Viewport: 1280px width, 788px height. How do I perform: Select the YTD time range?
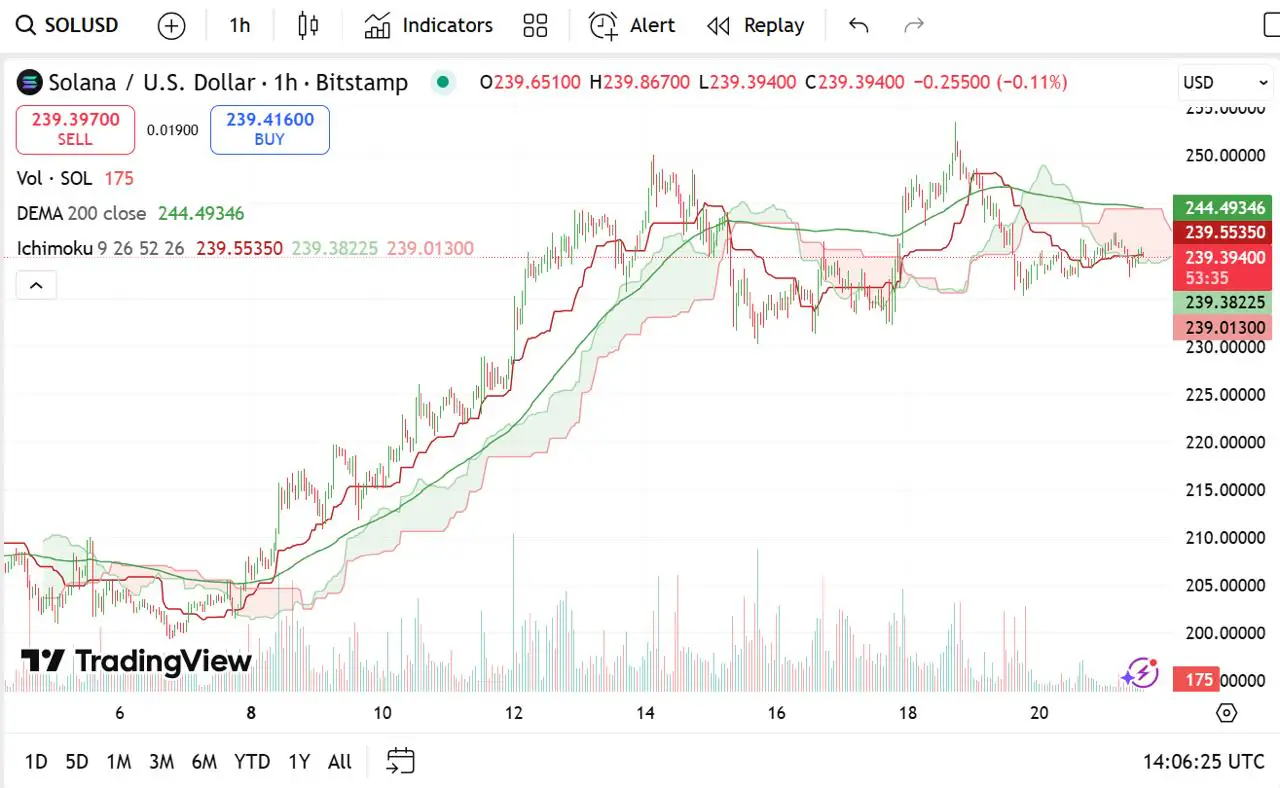click(252, 761)
